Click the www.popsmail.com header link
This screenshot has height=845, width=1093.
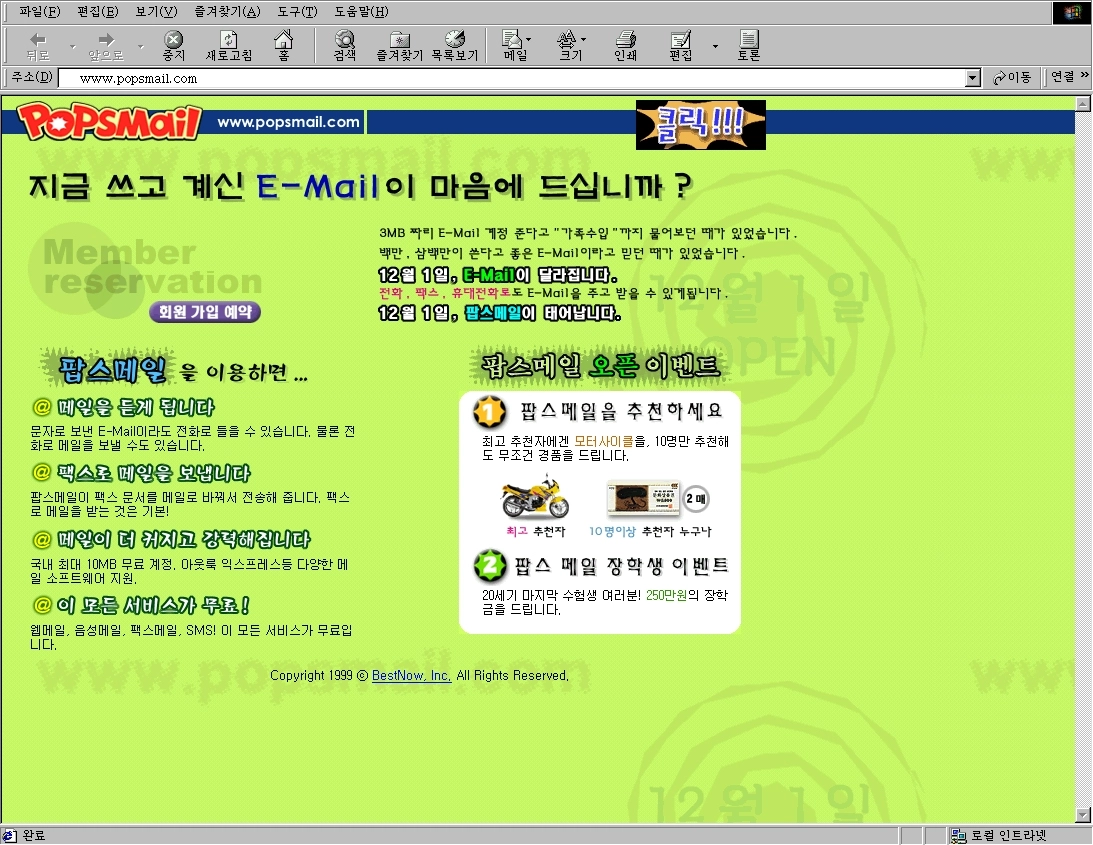[x=288, y=122]
